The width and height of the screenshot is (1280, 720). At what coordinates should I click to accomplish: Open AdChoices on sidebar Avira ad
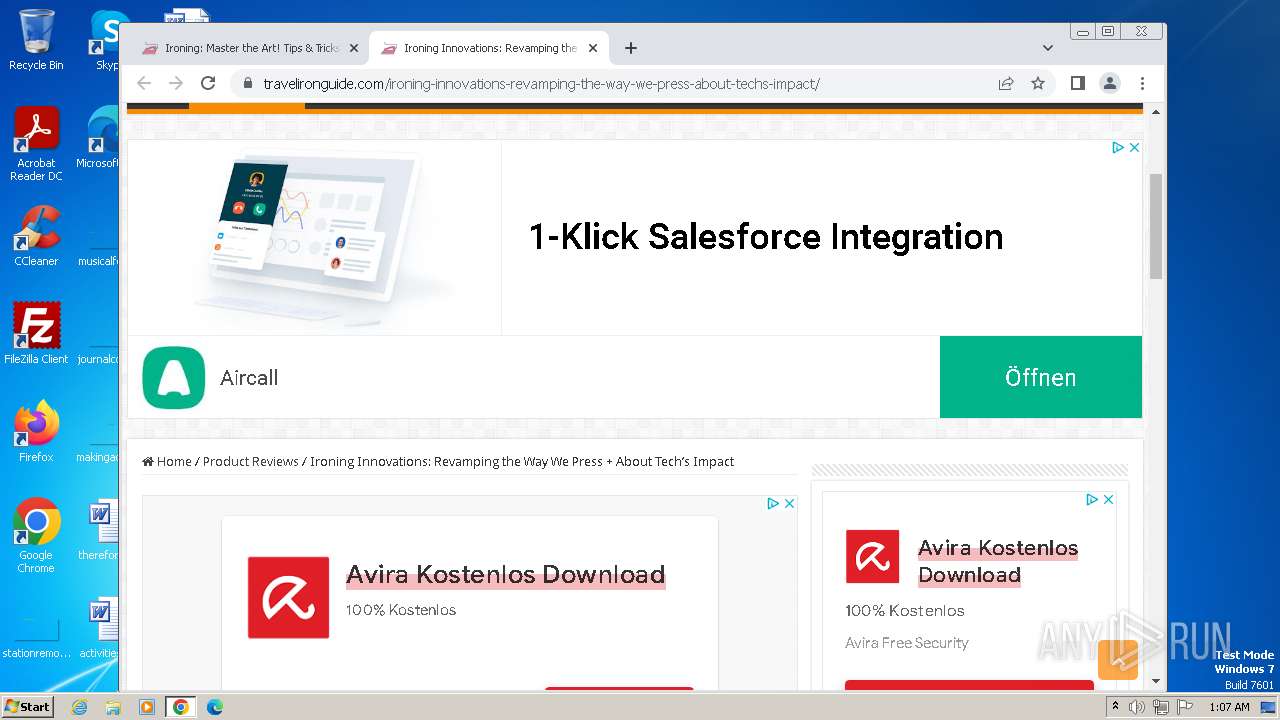1093,499
